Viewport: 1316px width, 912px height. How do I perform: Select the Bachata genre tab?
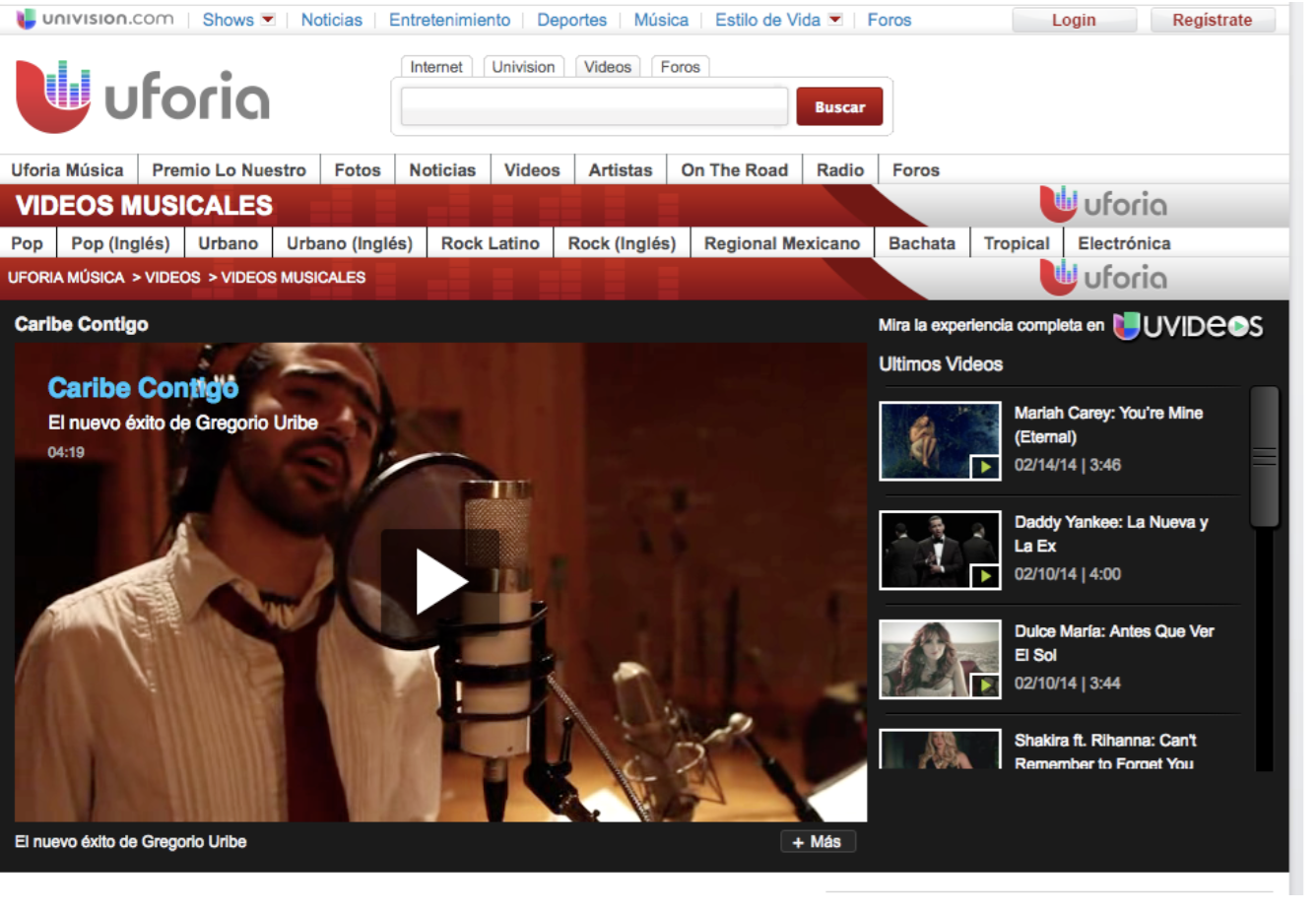[921, 243]
